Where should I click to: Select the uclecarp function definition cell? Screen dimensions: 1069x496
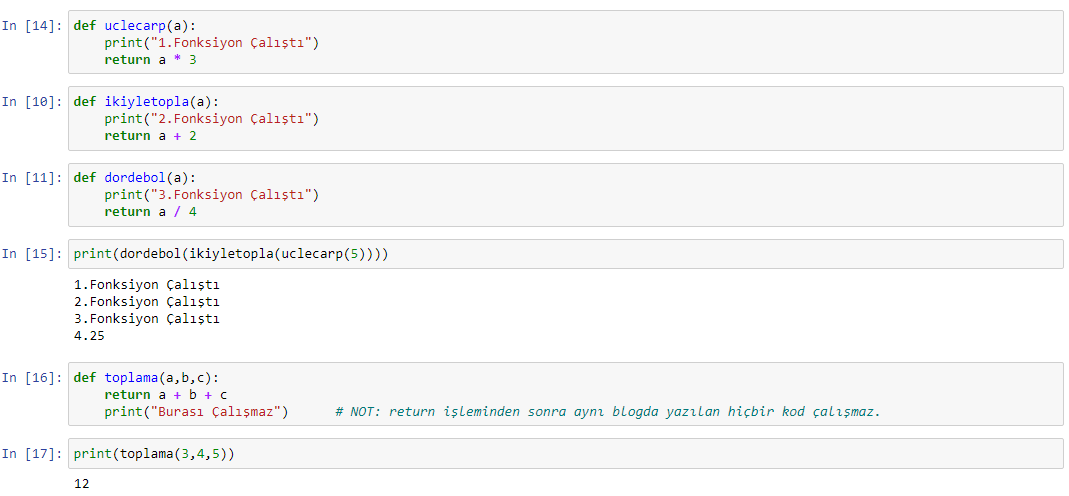click(565, 42)
